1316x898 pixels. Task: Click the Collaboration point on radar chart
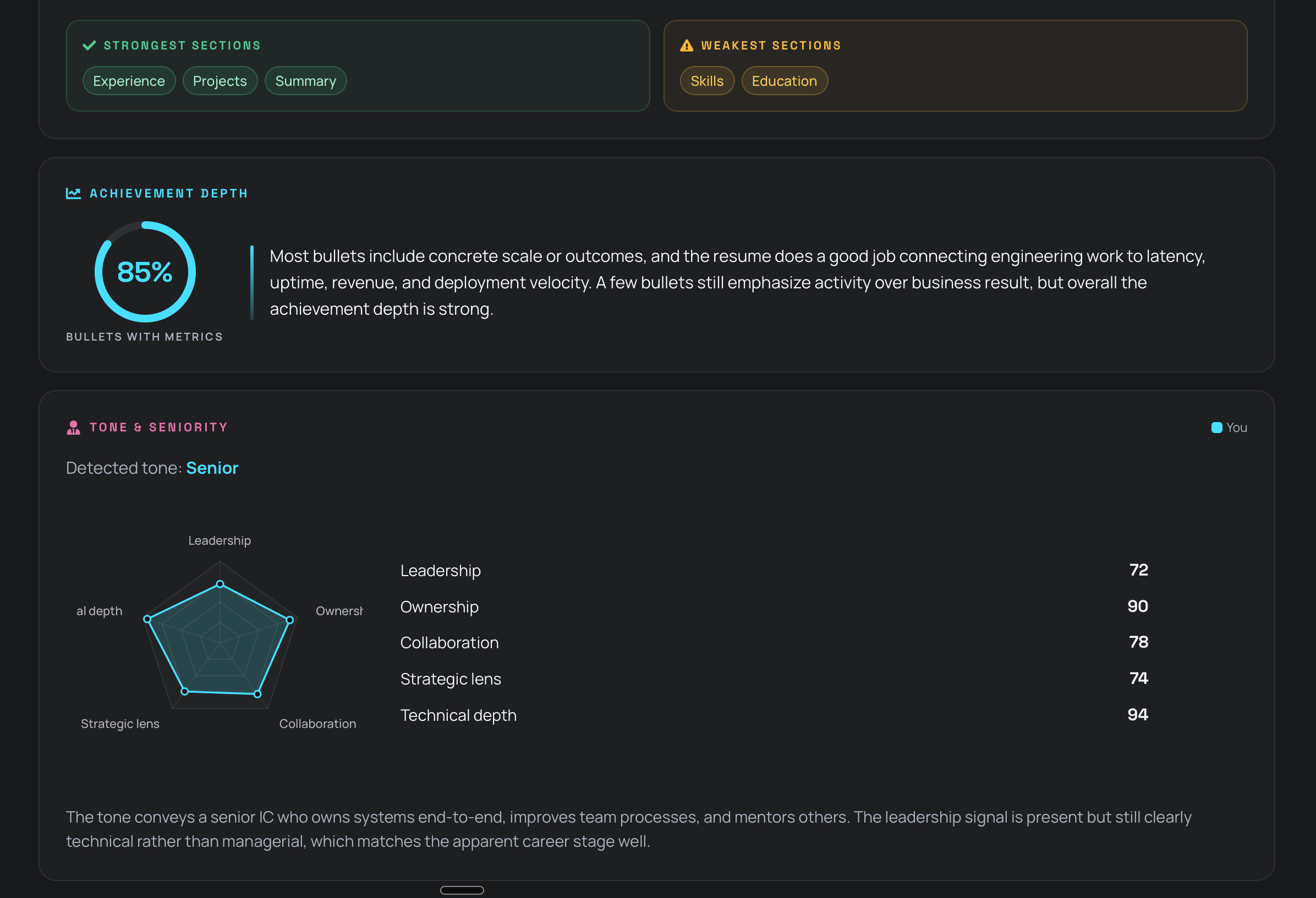257,694
